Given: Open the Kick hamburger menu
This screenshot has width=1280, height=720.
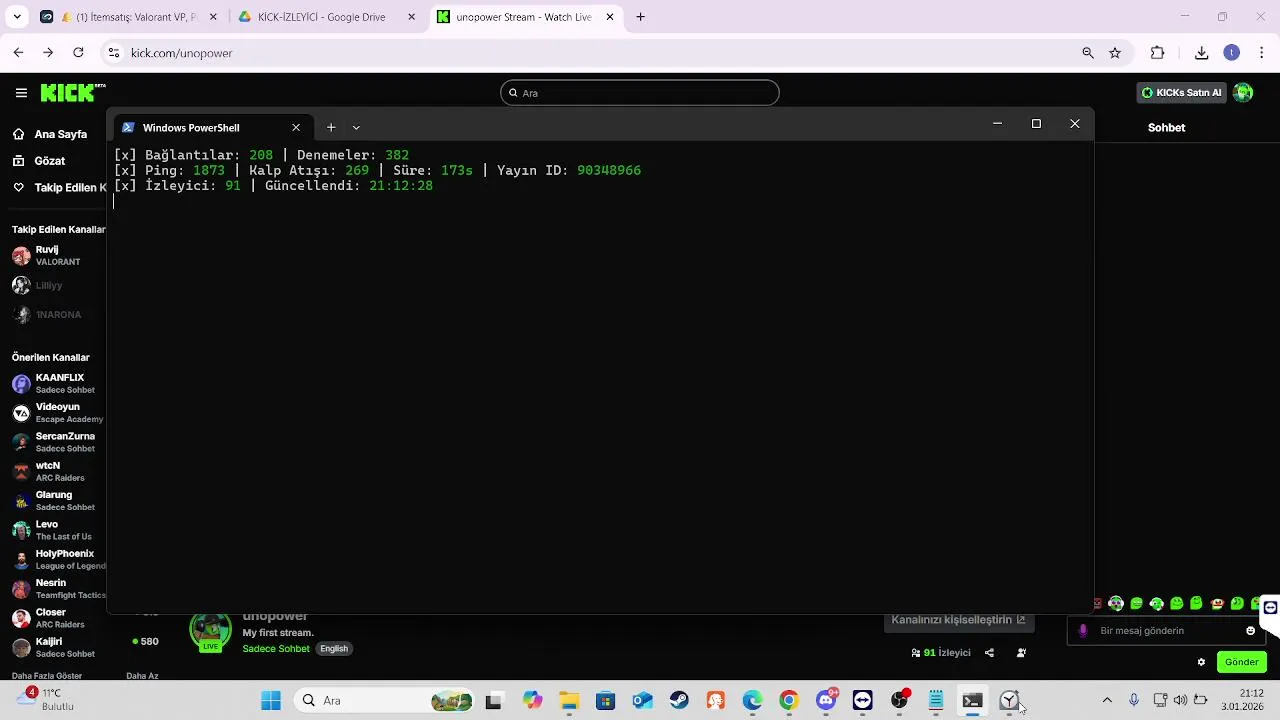Looking at the screenshot, I should [21, 93].
